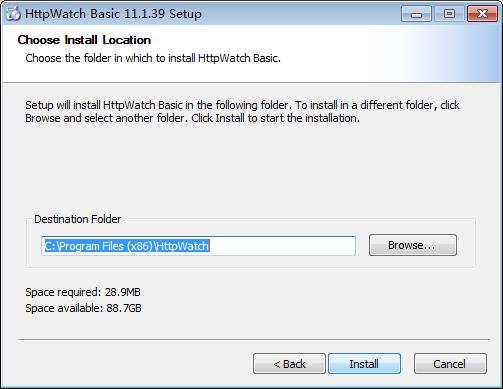This screenshot has height=389, width=503.
Task: Click the "Browse and select another folder" sentence line
Action: [x=192, y=118]
